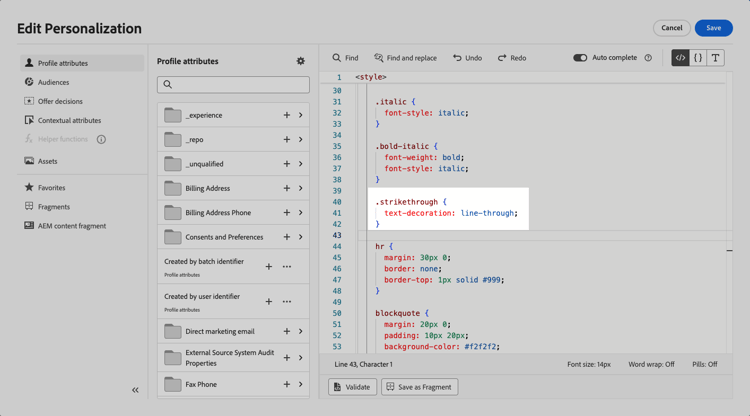Expand the Fax Phone folder
This screenshot has width=750, height=416.
pyautogui.click(x=300, y=384)
